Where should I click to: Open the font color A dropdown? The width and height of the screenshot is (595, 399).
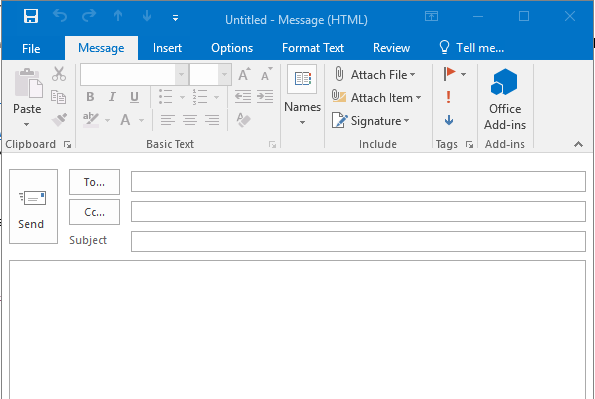[x=142, y=120]
